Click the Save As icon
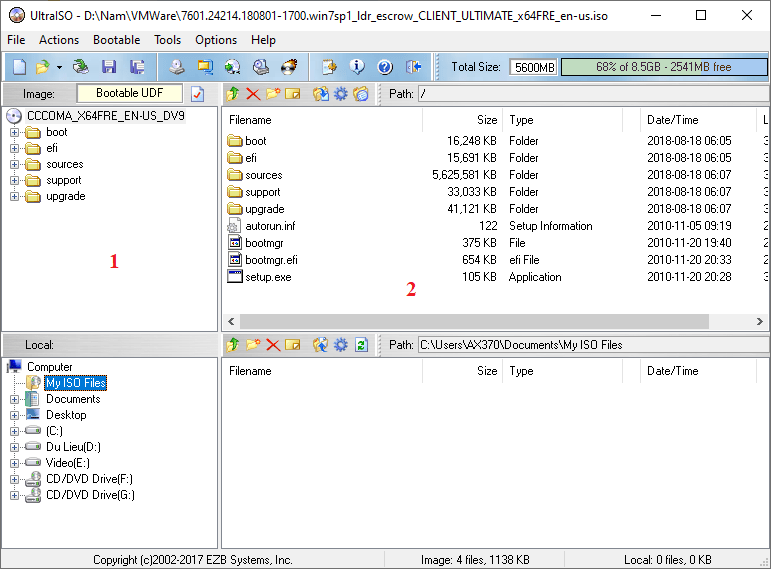771x569 pixels. [137, 67]
